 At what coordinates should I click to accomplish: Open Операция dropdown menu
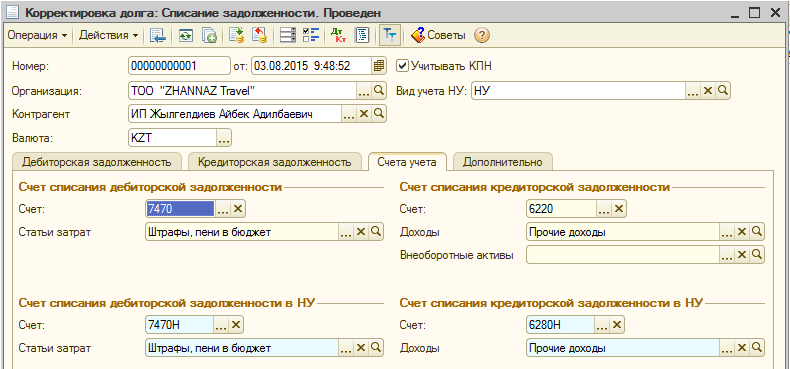click(37, 35)
